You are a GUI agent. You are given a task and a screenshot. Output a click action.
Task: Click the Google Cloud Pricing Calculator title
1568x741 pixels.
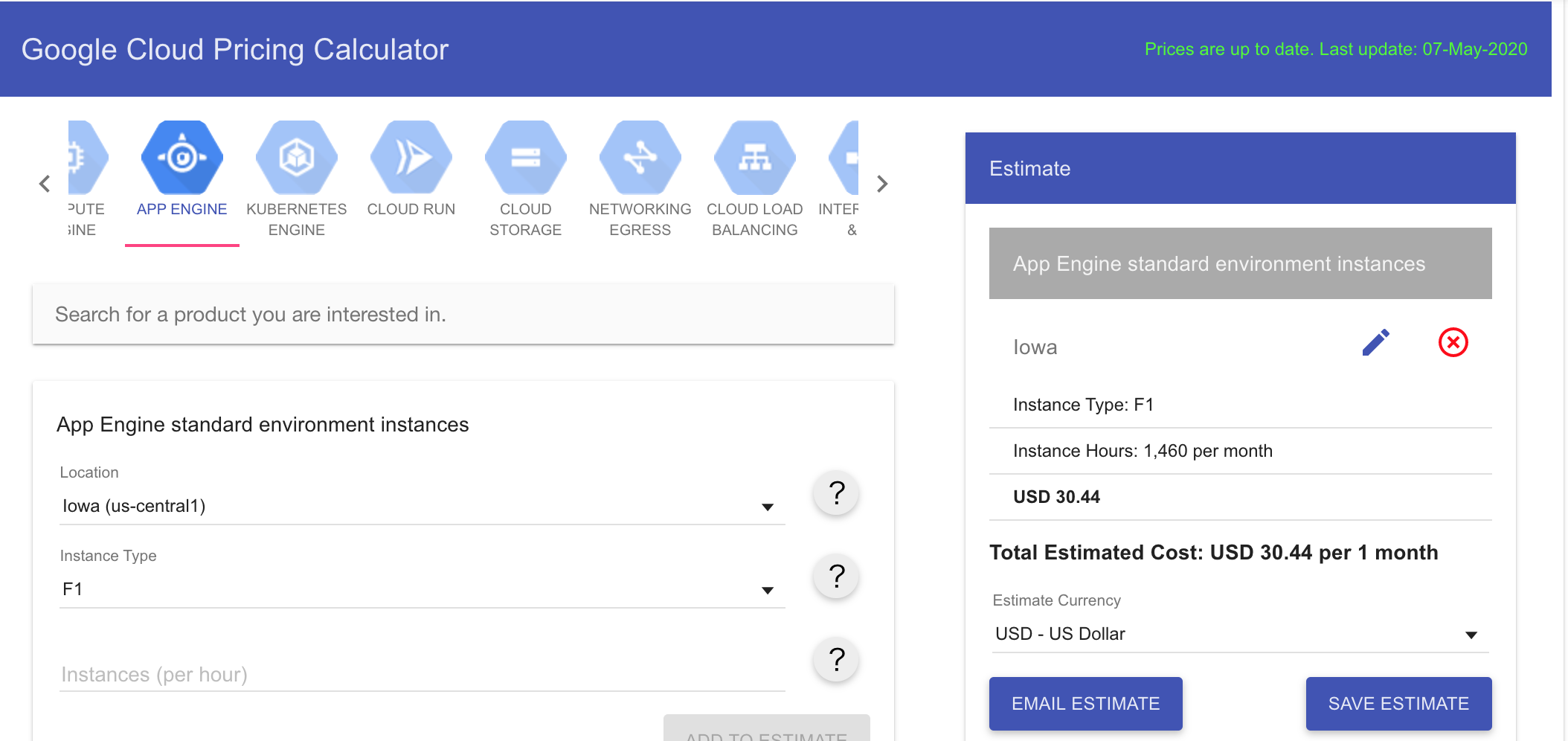click(235, 50)
